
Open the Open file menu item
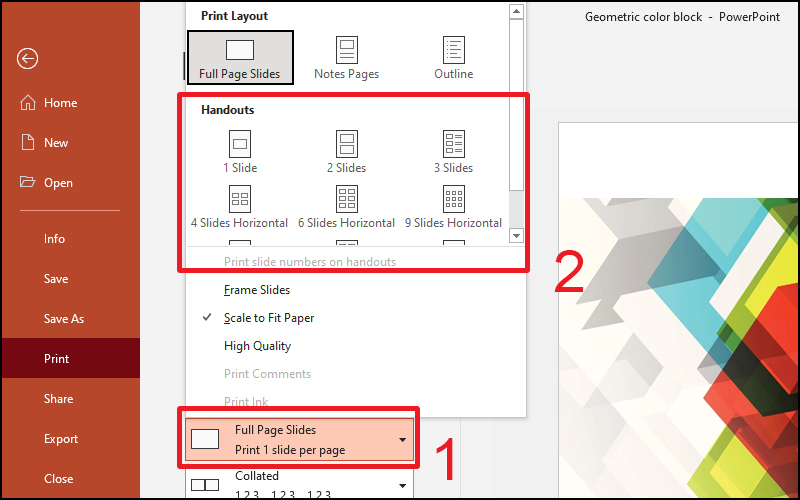[x=70, y=183]
